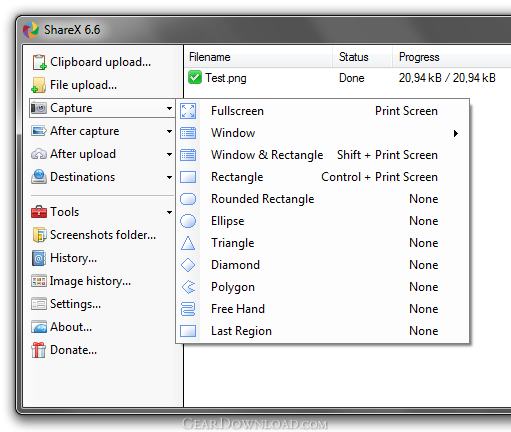Select Fullscreen capture menu entry
511x432 pixels.
323,111
